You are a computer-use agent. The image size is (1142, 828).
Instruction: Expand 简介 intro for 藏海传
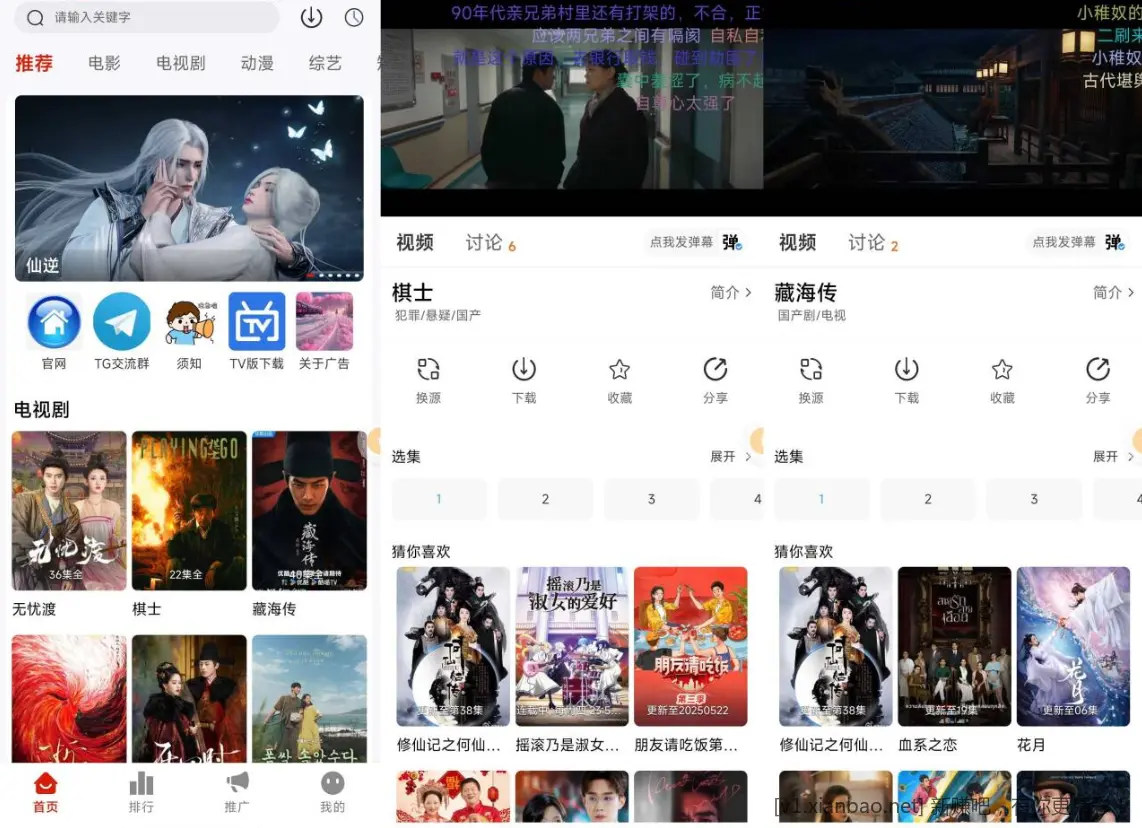[x=1113, y=292]
